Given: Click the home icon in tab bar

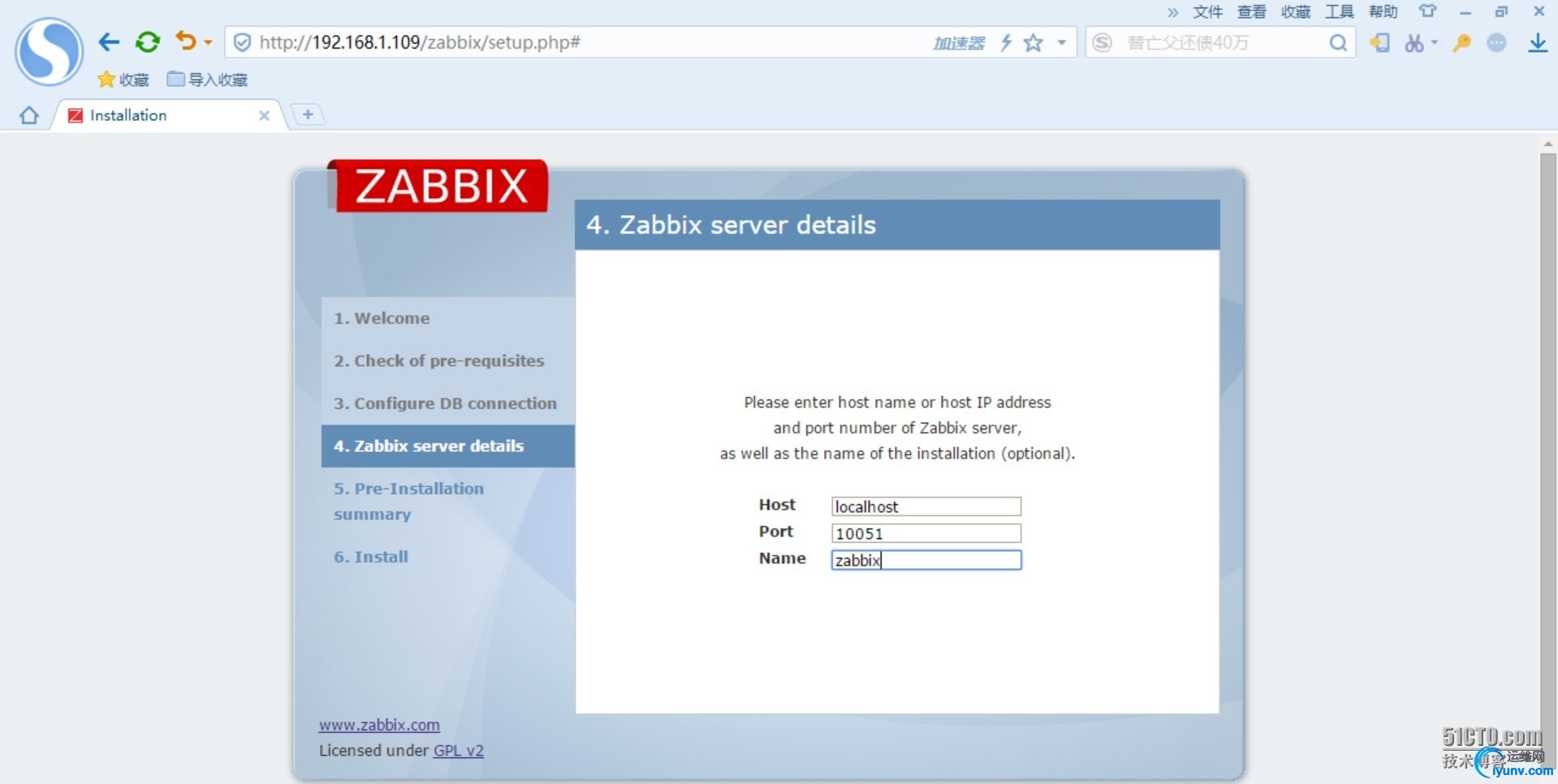Looking at the screenshot, I should [29, 115].
